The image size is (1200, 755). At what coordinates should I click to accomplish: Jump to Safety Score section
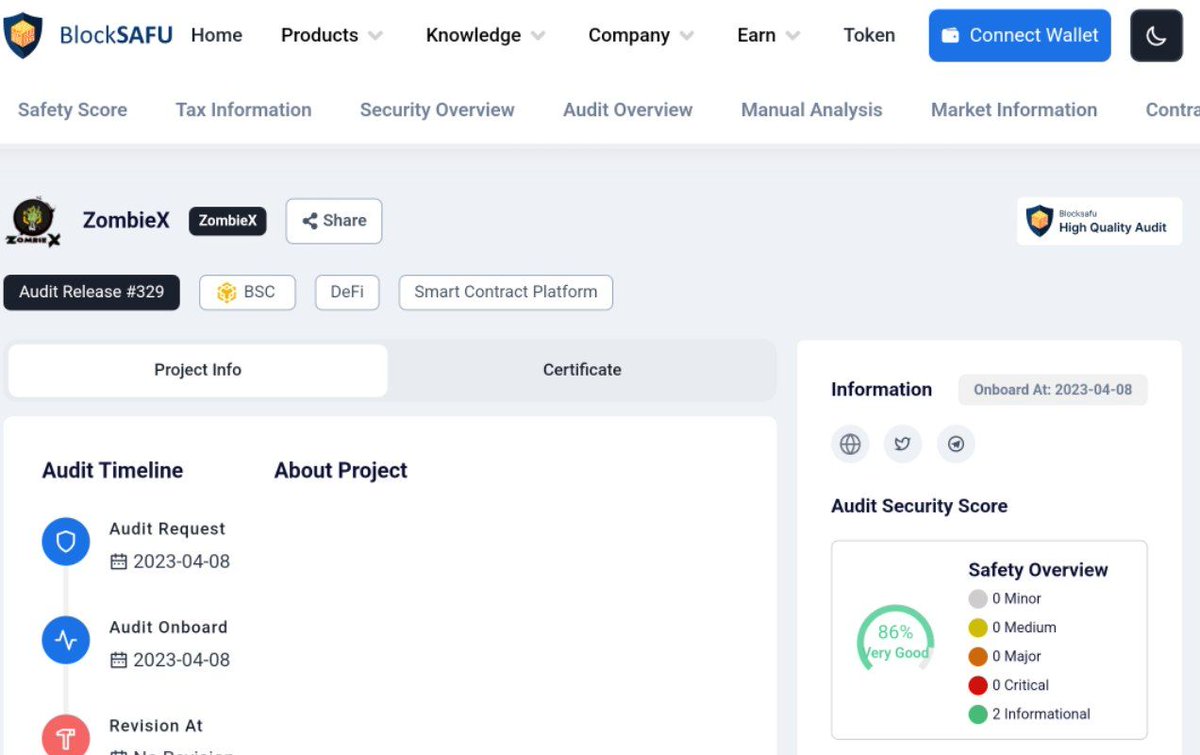[x=73, y=110]
